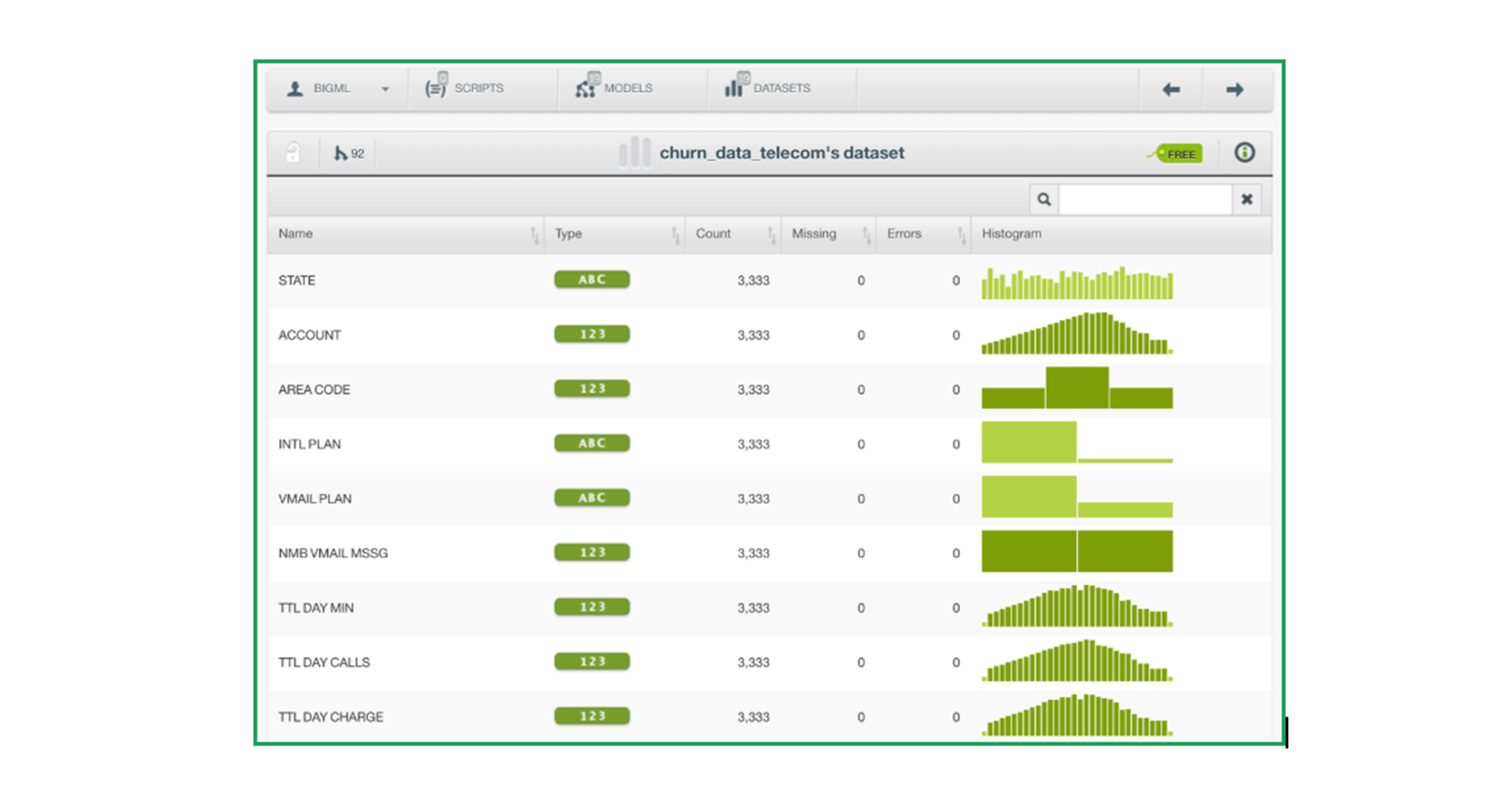The height and width of the screenshot is (802, 1512).
Task: Open the Datasets menu
Action: pyautogui.click(x=768, y=88)
